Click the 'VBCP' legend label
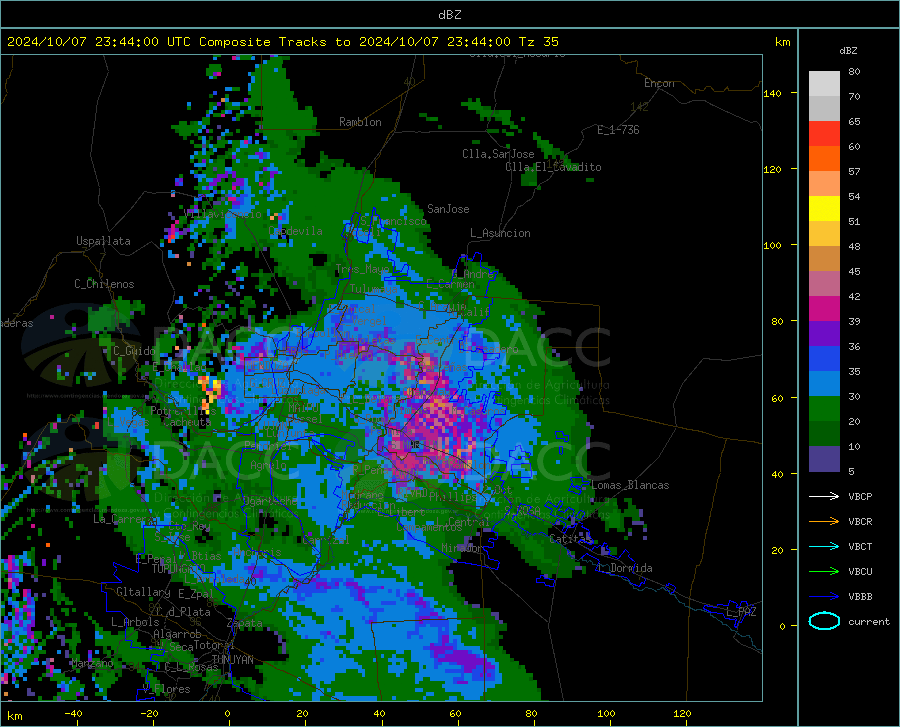The image size is (900, 727). (x=860, y=496)
